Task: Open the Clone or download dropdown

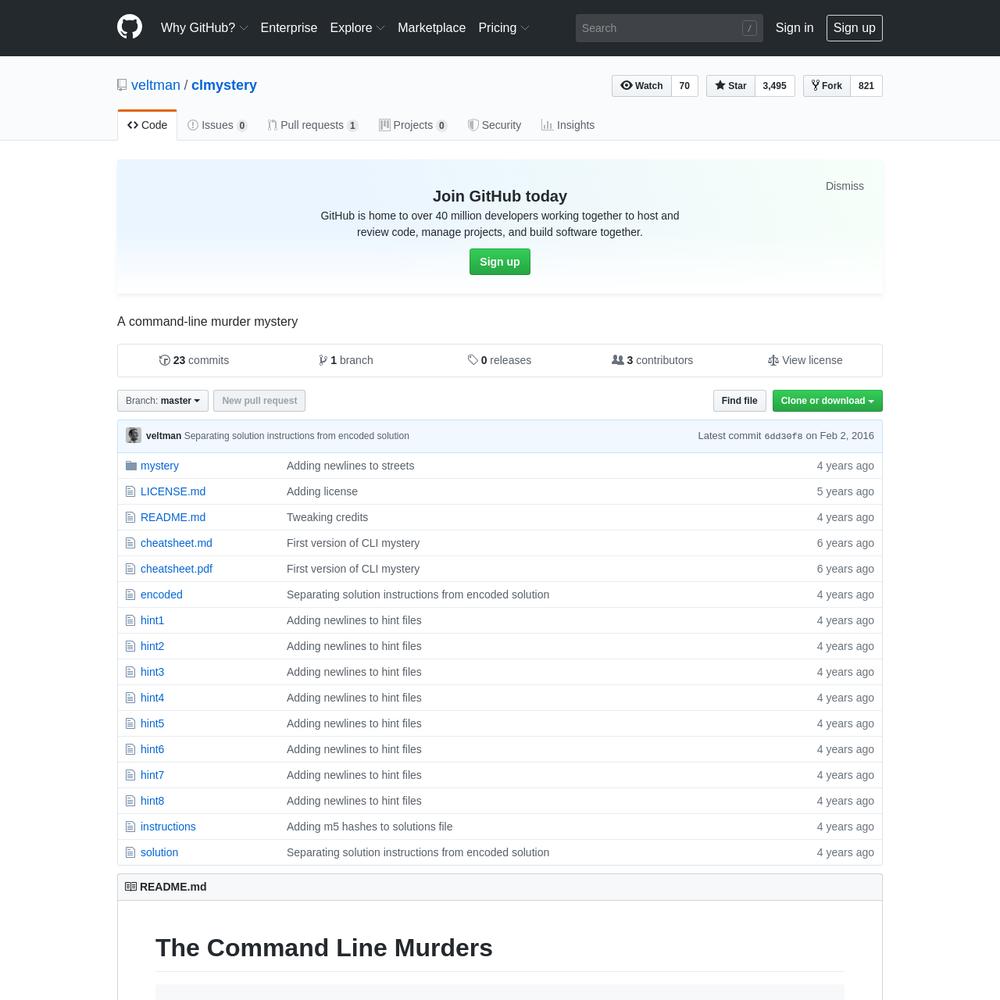Action: click(x=827, y=401)
